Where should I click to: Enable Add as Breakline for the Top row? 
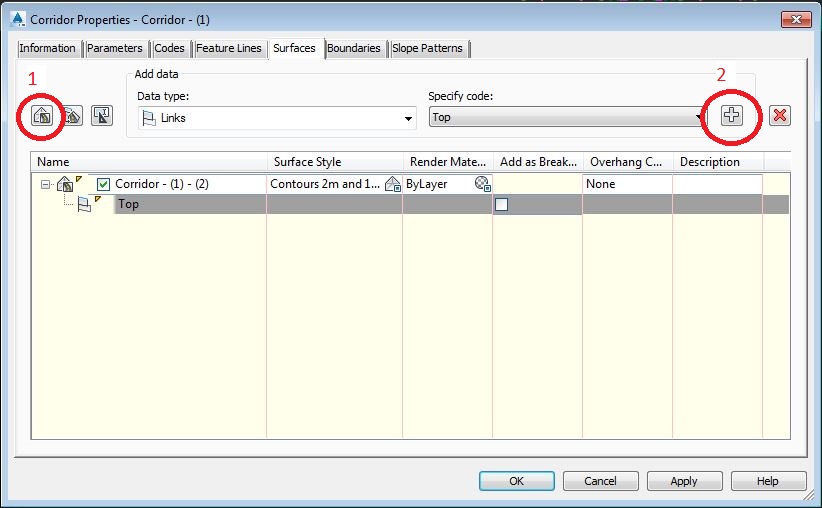(502, 204)
